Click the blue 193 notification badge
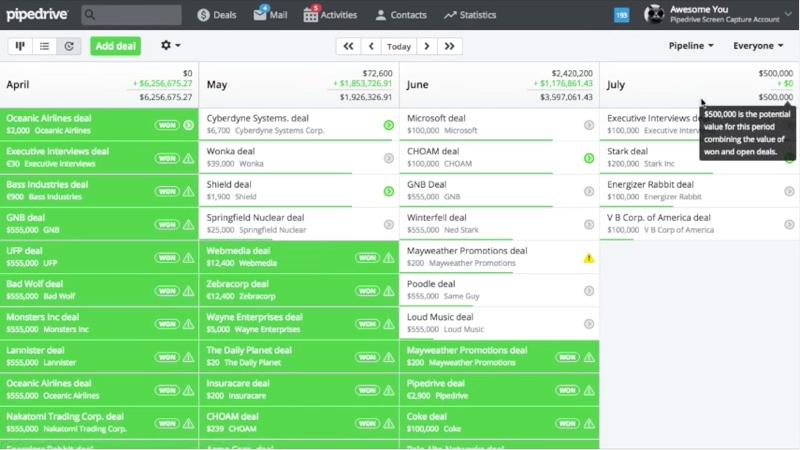 (621, 15)
